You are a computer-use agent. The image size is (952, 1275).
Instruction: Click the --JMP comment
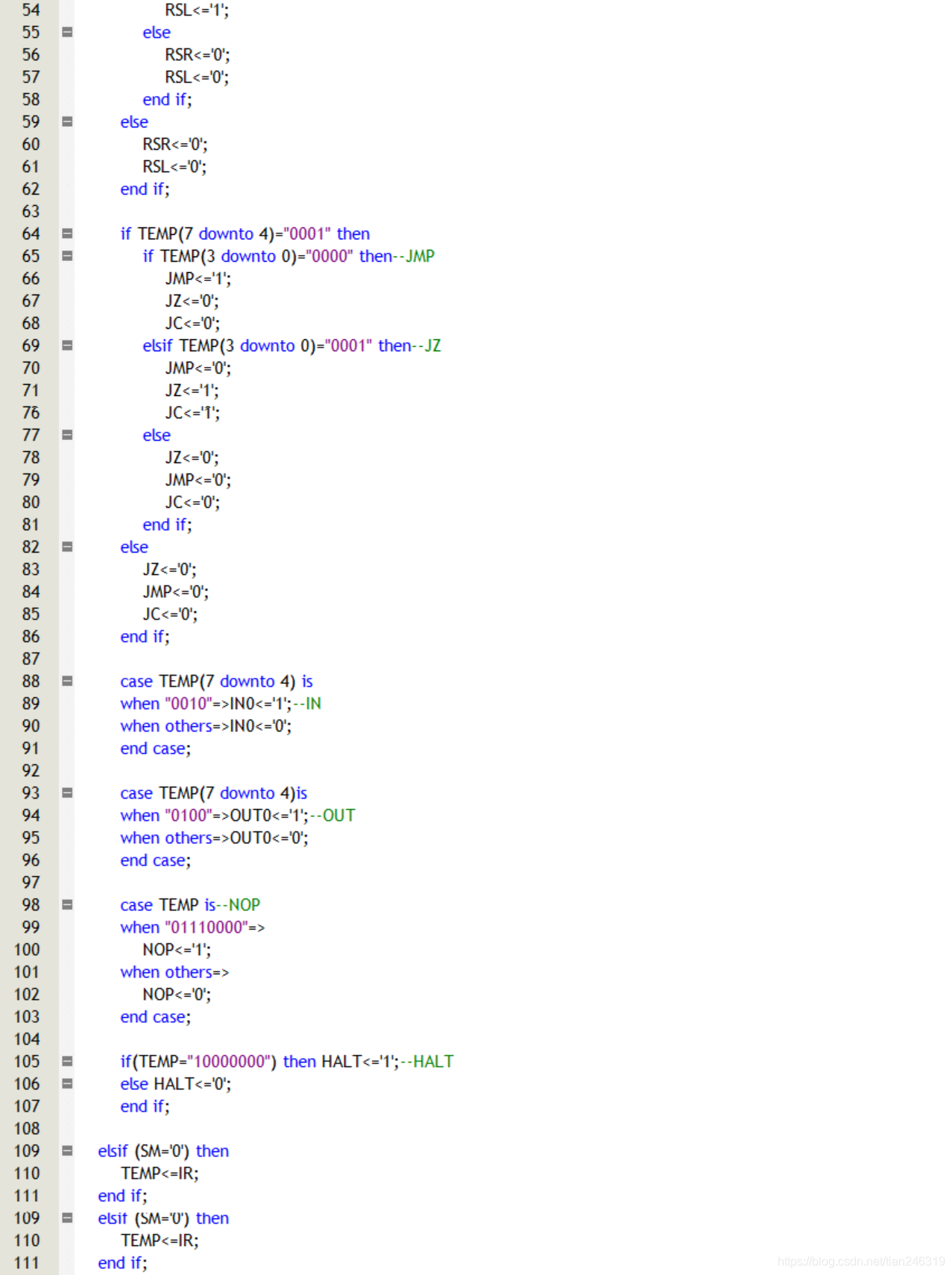point(414,256)
